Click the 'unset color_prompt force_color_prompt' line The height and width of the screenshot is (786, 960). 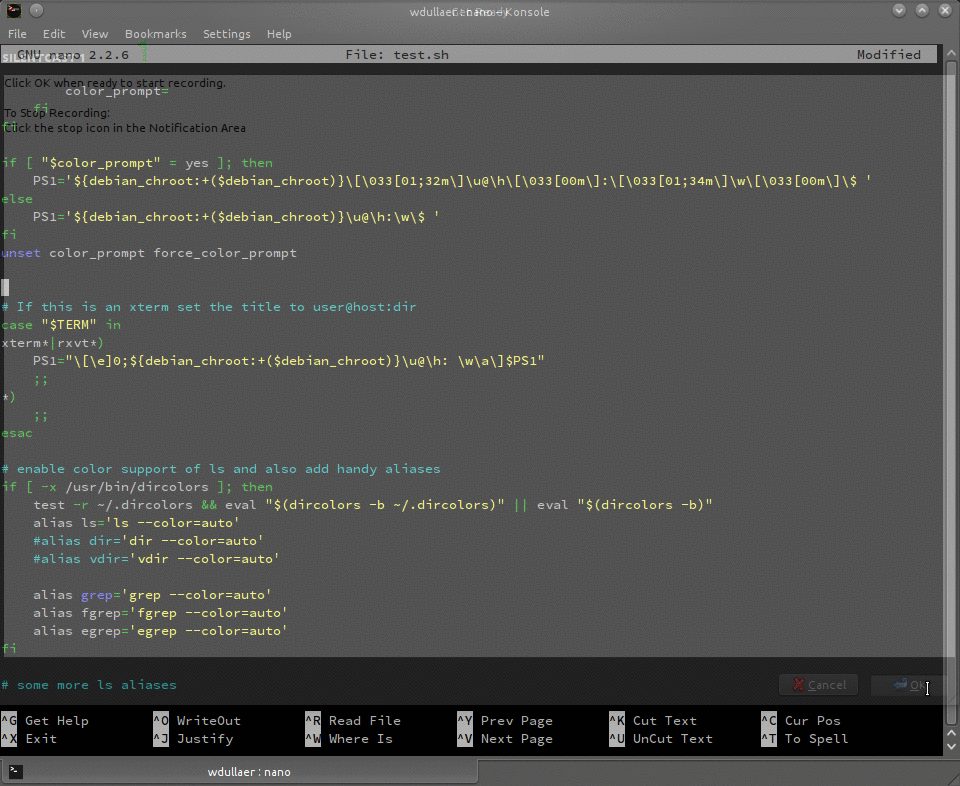[149, 253]
